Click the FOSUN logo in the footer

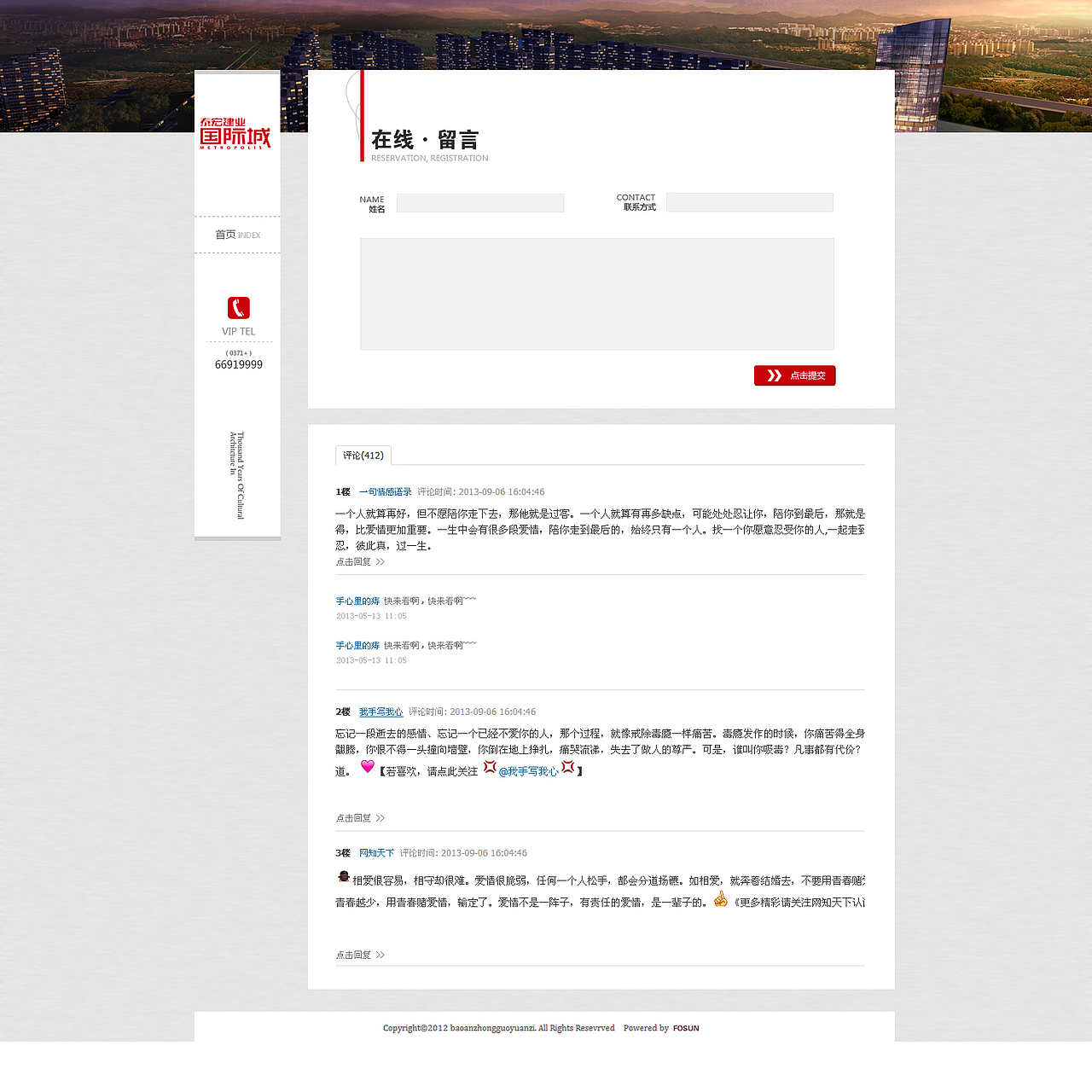coord(686,1028)
